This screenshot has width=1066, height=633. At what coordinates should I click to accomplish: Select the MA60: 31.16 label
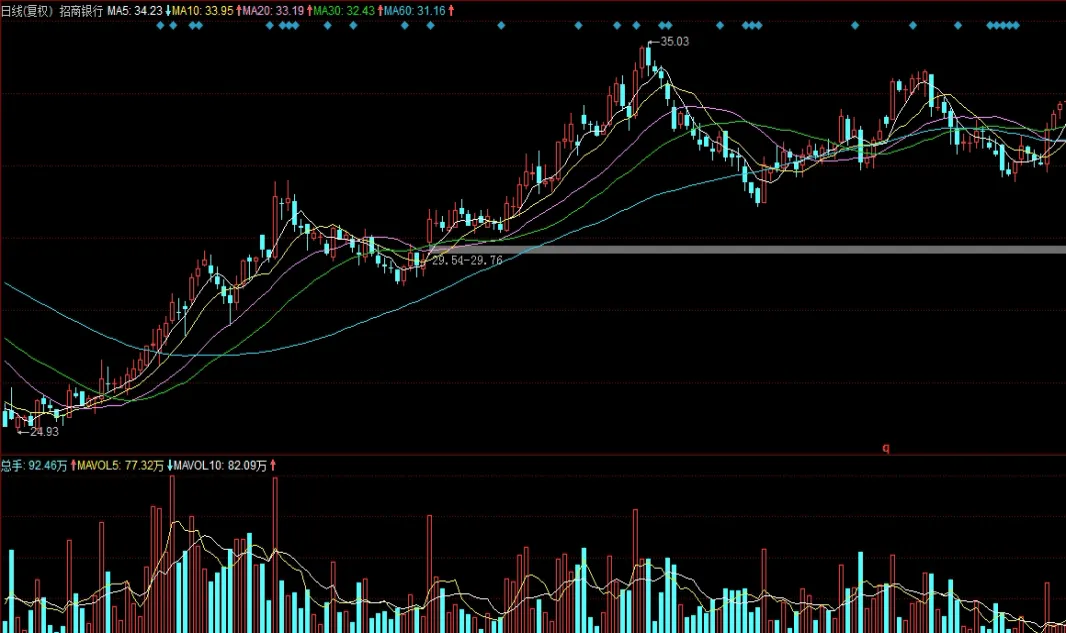(413, 9)
